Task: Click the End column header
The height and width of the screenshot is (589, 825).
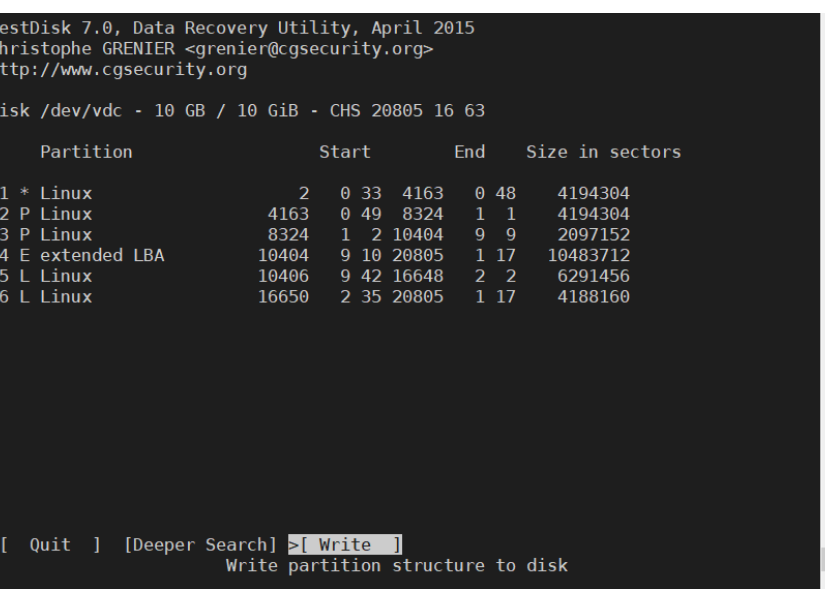Action: pos(469,153)
